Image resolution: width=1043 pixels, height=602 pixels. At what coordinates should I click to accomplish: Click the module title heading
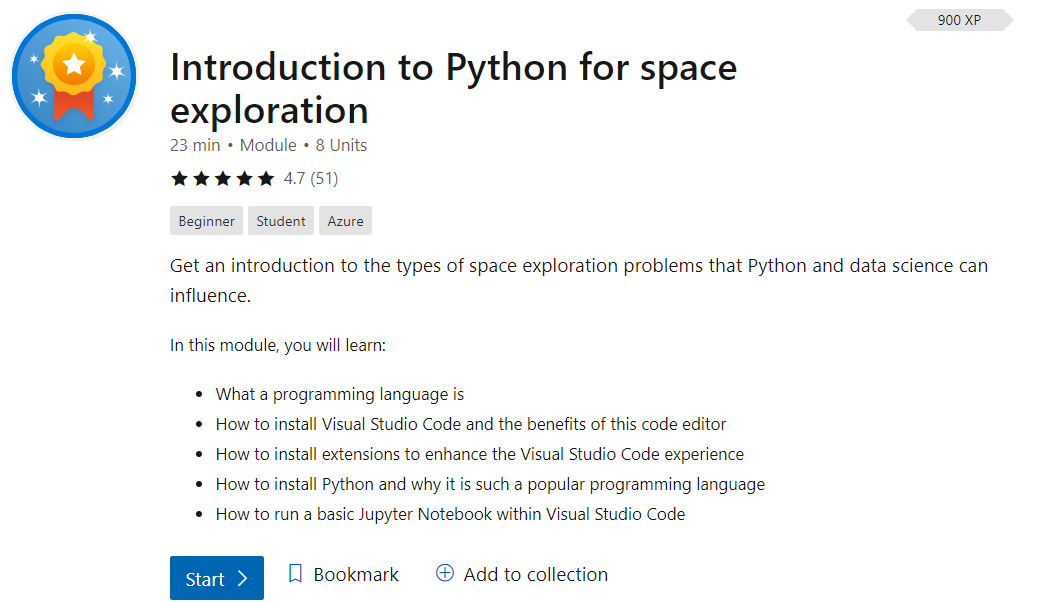point(453,88)
